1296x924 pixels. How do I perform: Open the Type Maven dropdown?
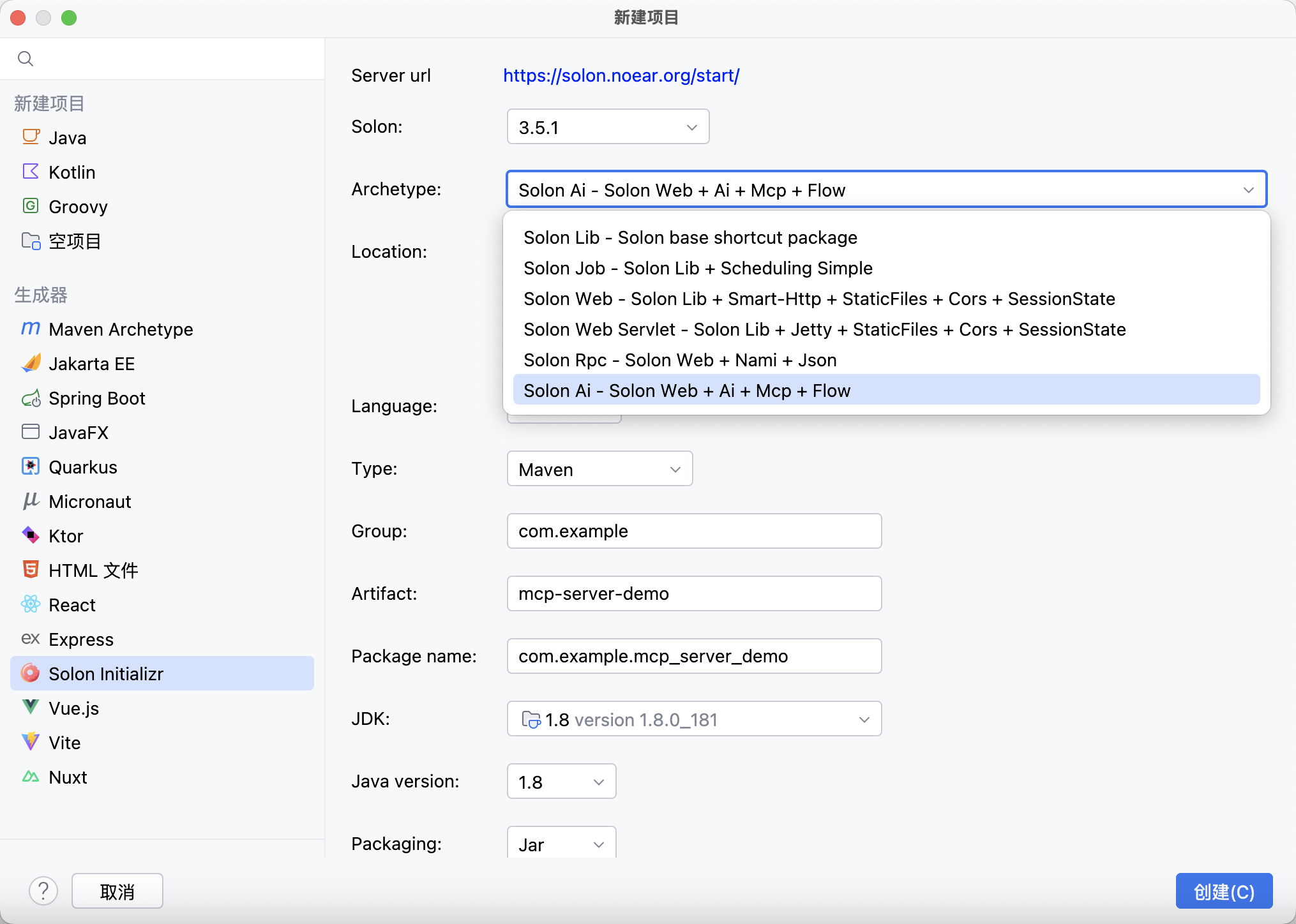pyautogui.click(x=599, y=469)
